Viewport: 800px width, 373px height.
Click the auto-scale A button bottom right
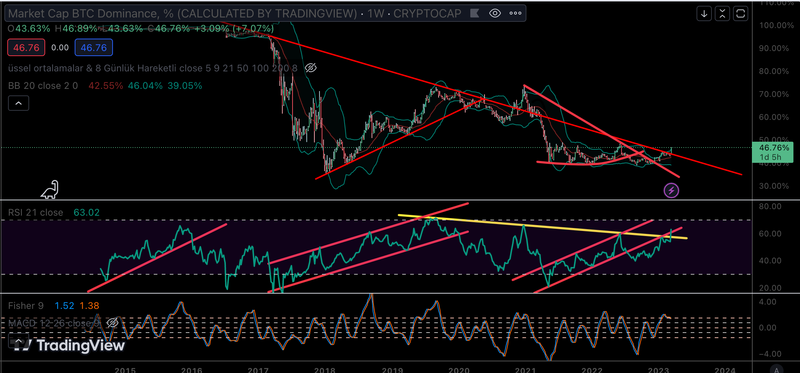[776, 369]
